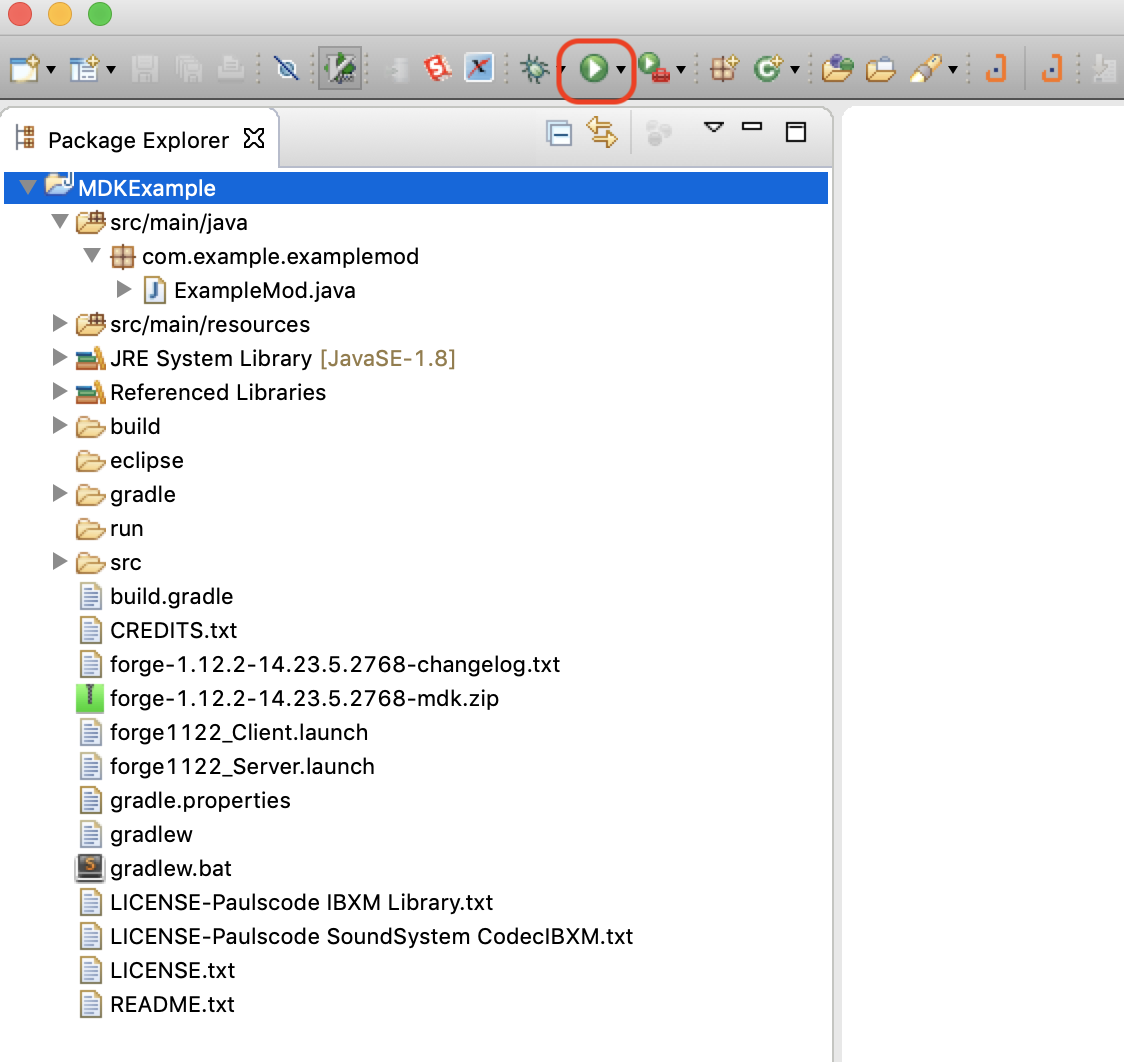1124x1062 pixels.
Task: Select the MDKExample project row
Action: (416, 188)
